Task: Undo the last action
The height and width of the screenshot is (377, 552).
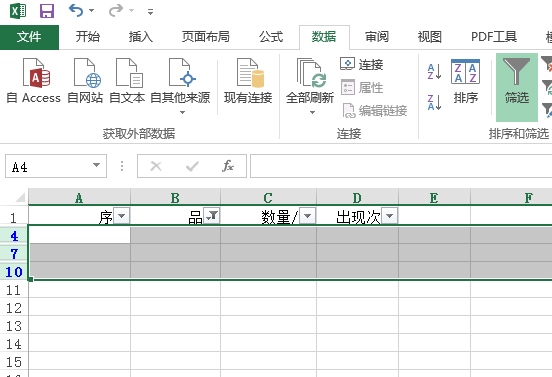Action: click(76, 11)
